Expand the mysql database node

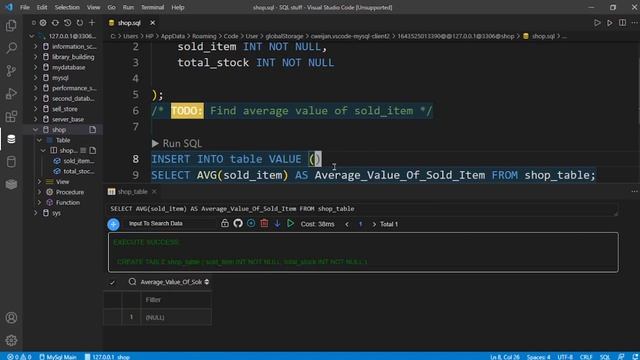pyautogui.click(x=36, y=78)
